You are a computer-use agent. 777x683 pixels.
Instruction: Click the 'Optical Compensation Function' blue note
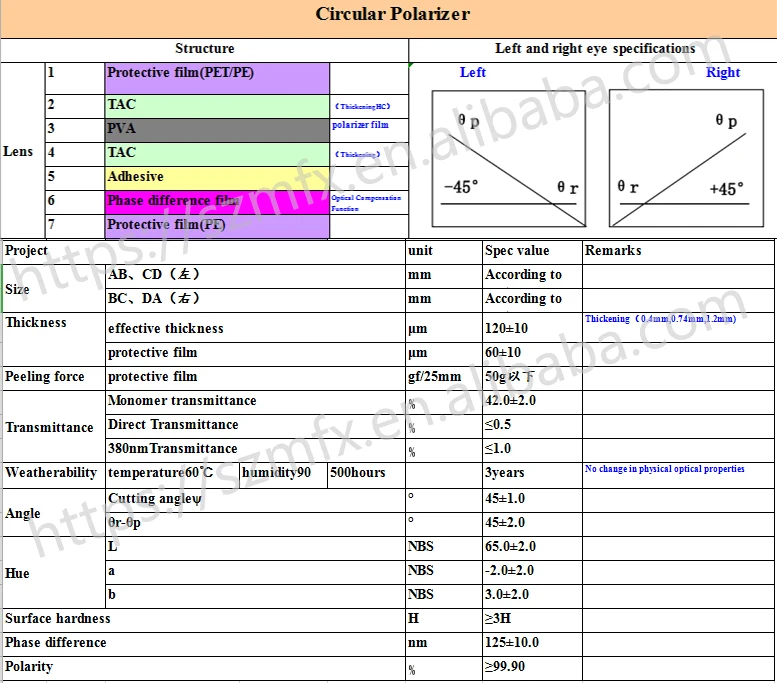click(x=366, y=203)
